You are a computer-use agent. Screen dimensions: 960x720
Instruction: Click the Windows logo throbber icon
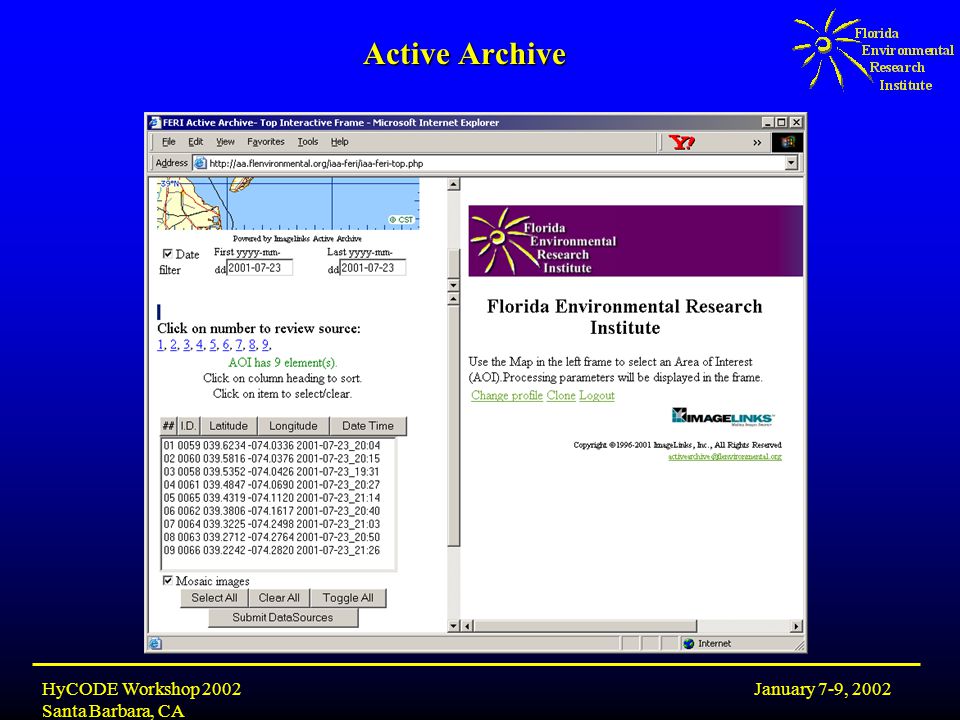click(787, 143)
